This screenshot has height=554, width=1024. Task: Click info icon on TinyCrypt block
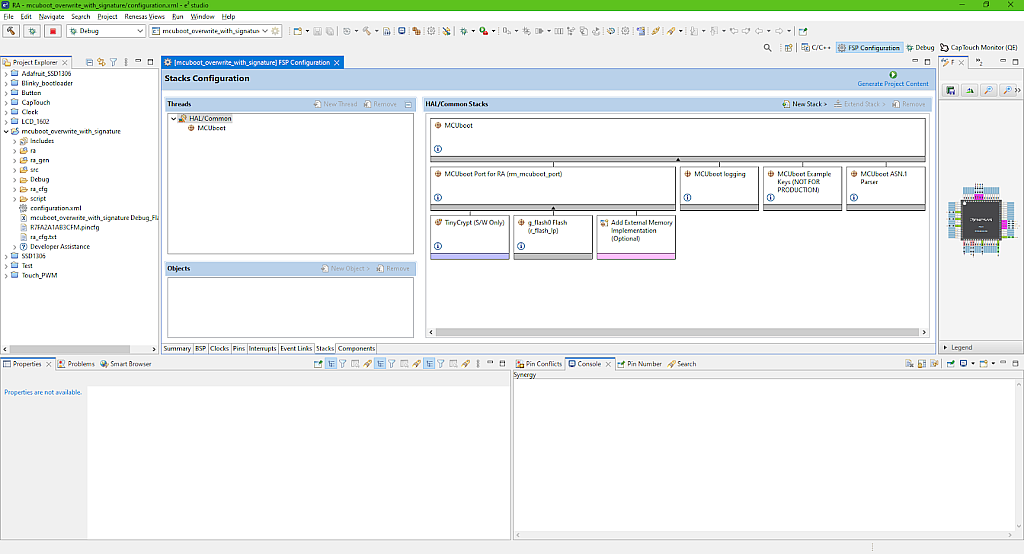[438, 246]
